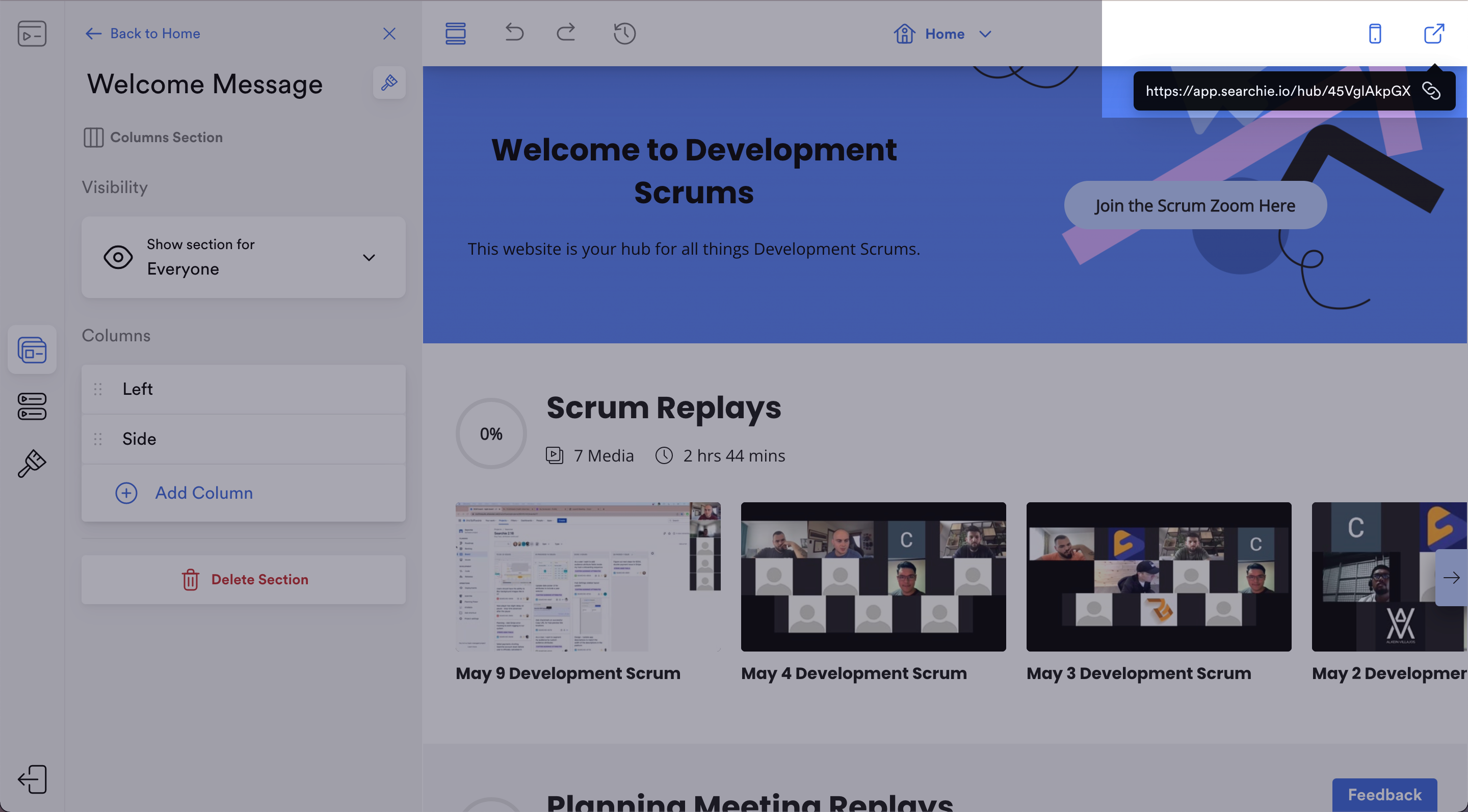
Task: Expand the Show section for Everyone dropdown
Action: click(x=369, y=257)
